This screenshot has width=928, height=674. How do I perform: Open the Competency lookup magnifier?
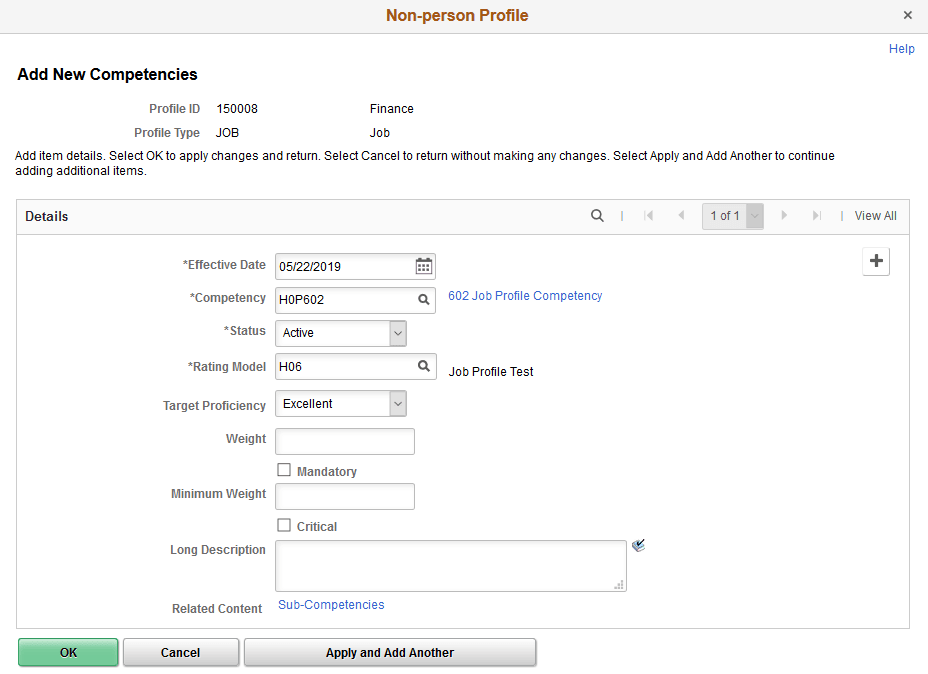pyautogui.click(x=423, y=300)
